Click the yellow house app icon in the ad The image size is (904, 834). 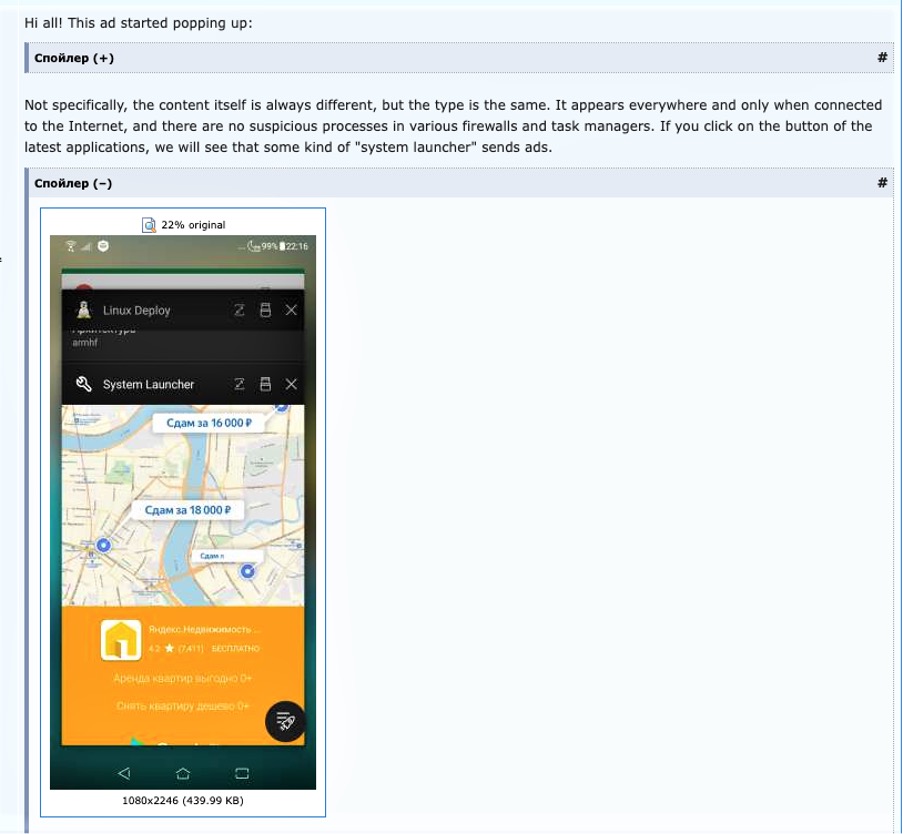121,640
